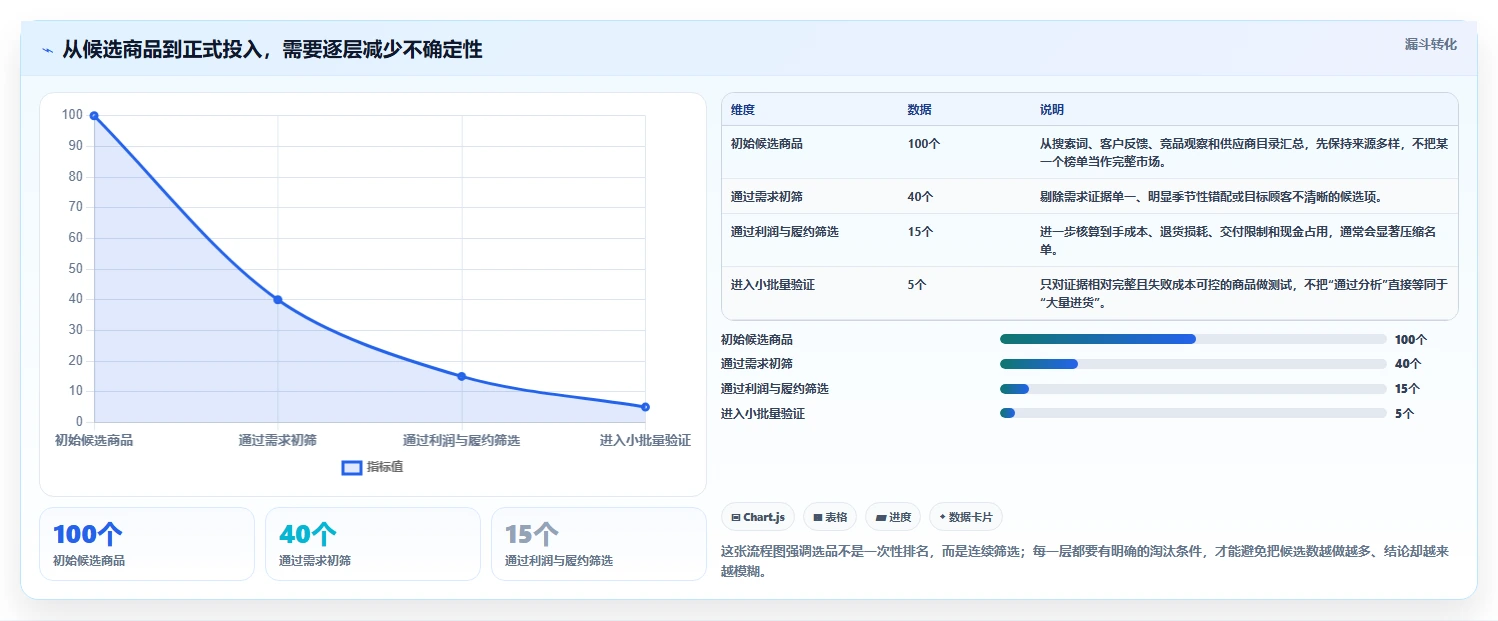Click the 进度 tag
This screenshot has width=1498, height=621.
[x=893, y=517]
